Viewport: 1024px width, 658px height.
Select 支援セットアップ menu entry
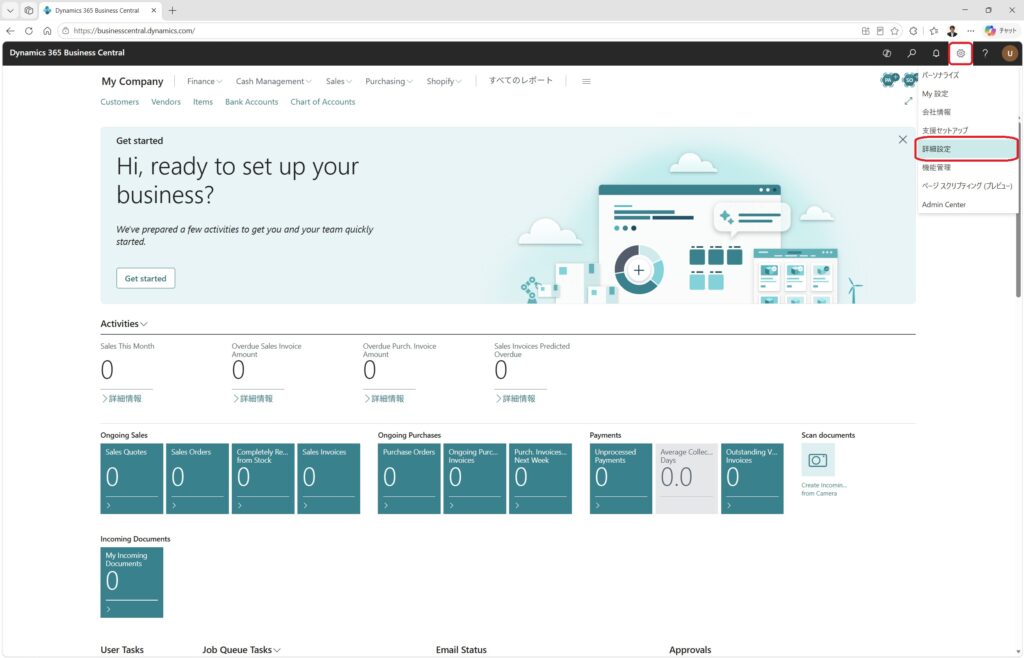point(967,131)
